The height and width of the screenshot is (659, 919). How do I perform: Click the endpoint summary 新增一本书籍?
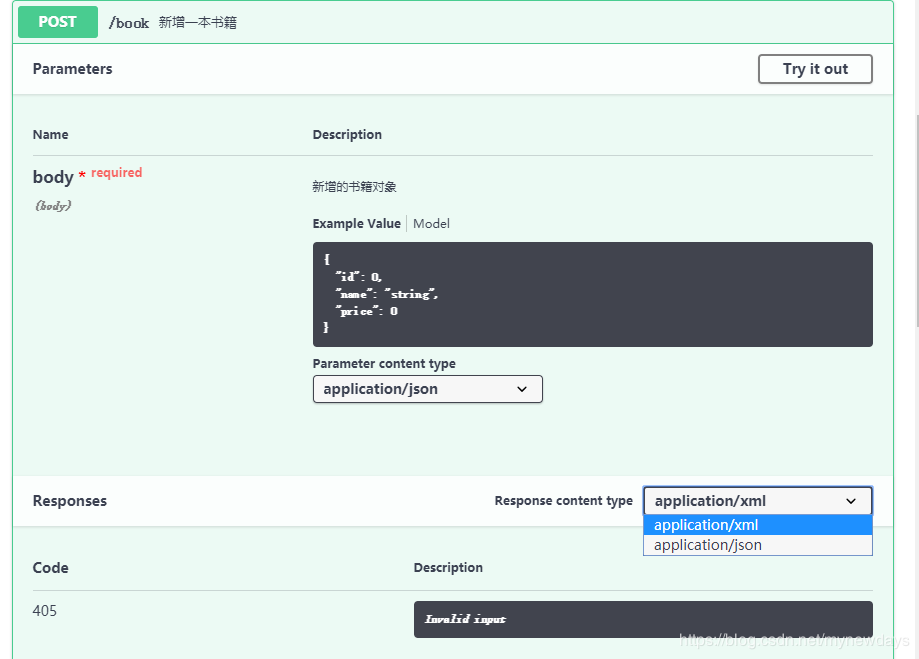pyautogui.click(x=198, y=23)
